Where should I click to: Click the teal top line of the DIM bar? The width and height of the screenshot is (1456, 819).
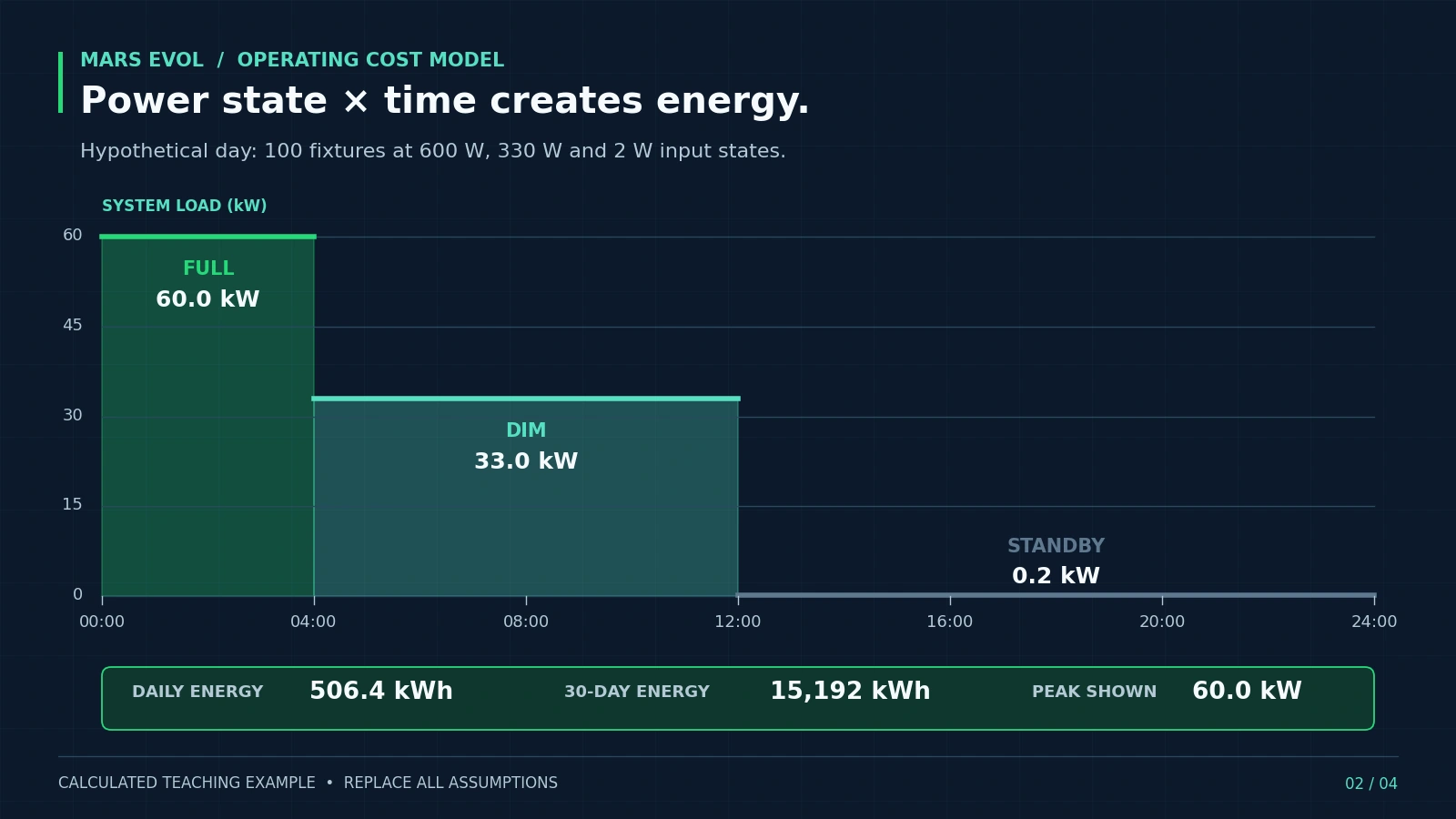click(x=526, y=399)
